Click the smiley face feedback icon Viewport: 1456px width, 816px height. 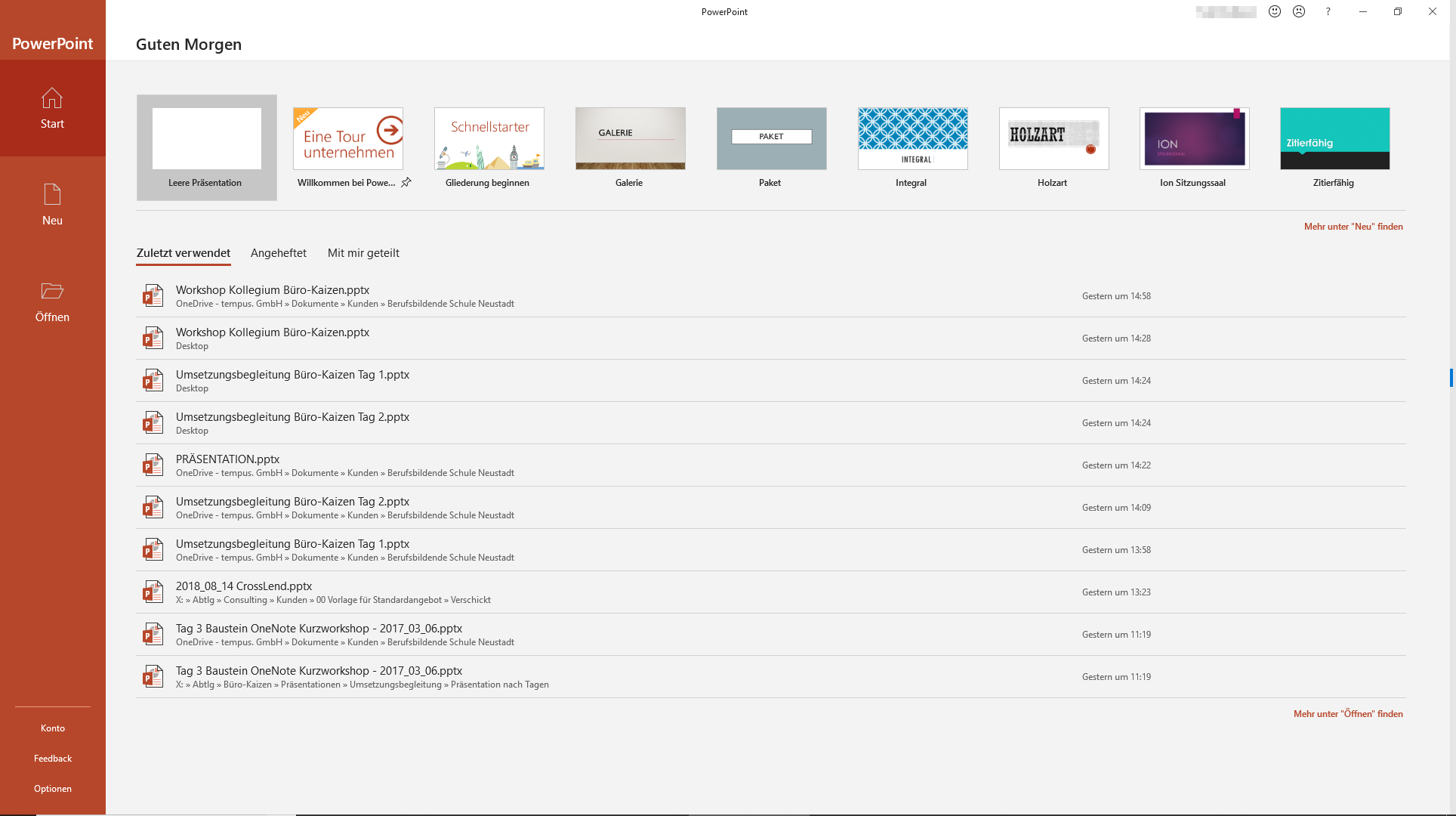coord(1275,11)
